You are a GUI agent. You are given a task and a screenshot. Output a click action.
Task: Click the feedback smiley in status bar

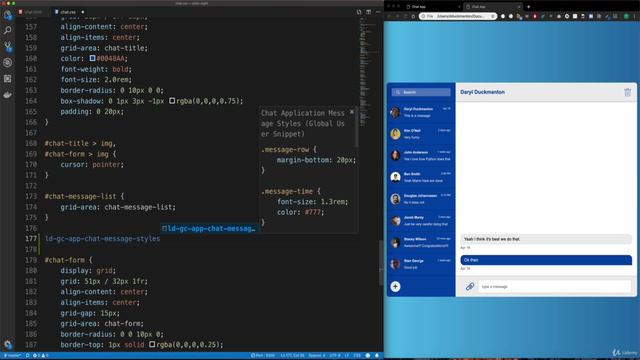pyautogui.click(x=368, y=356)
